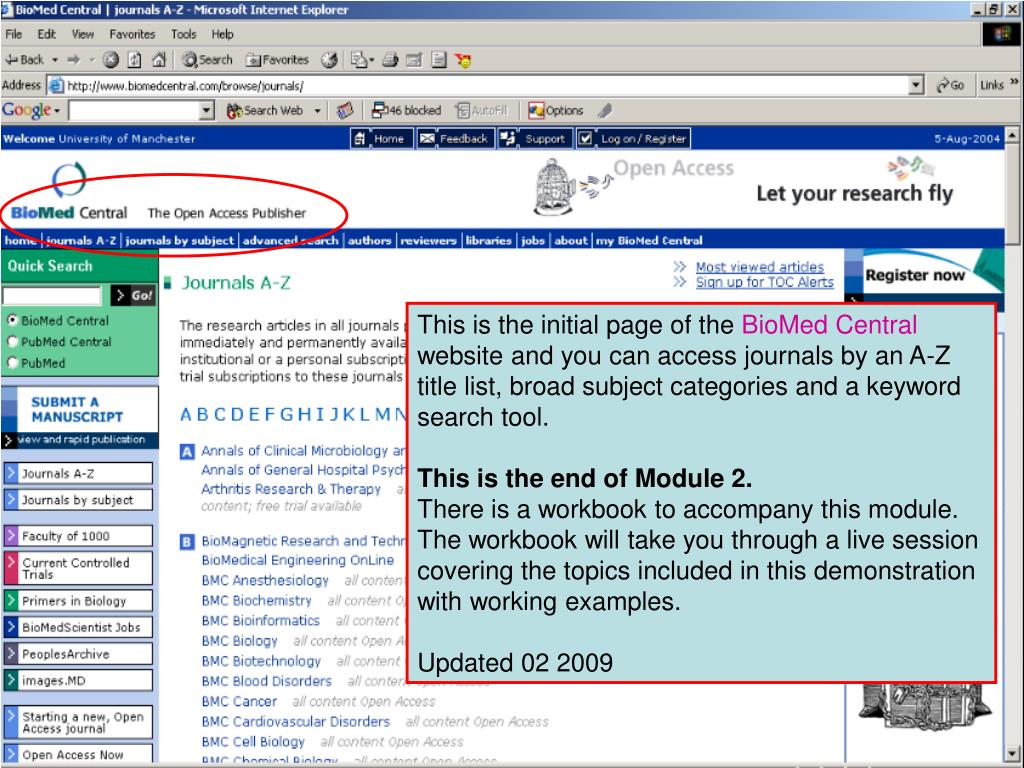Click Log on / Register button

pos(633,138)
